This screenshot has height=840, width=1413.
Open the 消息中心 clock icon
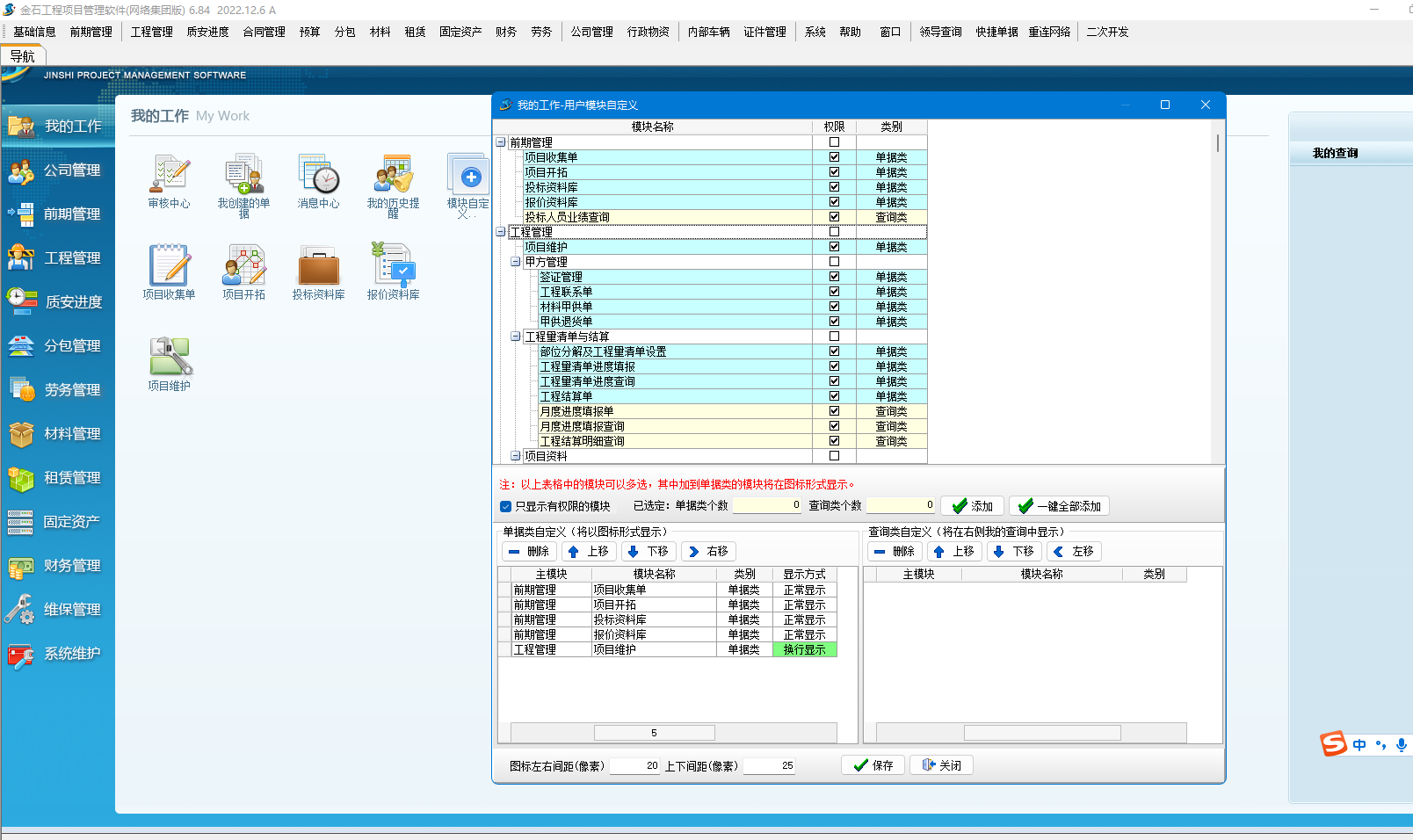[318, 176]
